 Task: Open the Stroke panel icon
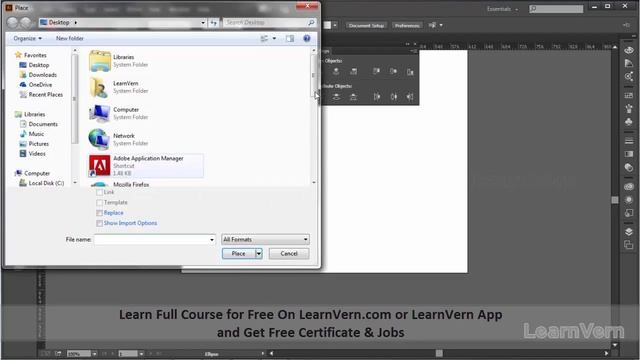click(x=629, y=141)
